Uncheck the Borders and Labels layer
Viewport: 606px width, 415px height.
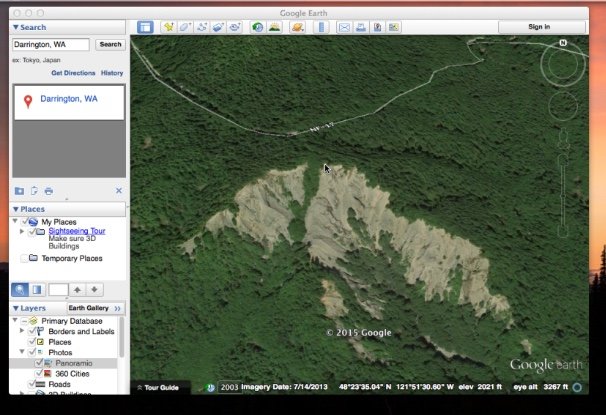coord(32,331)
